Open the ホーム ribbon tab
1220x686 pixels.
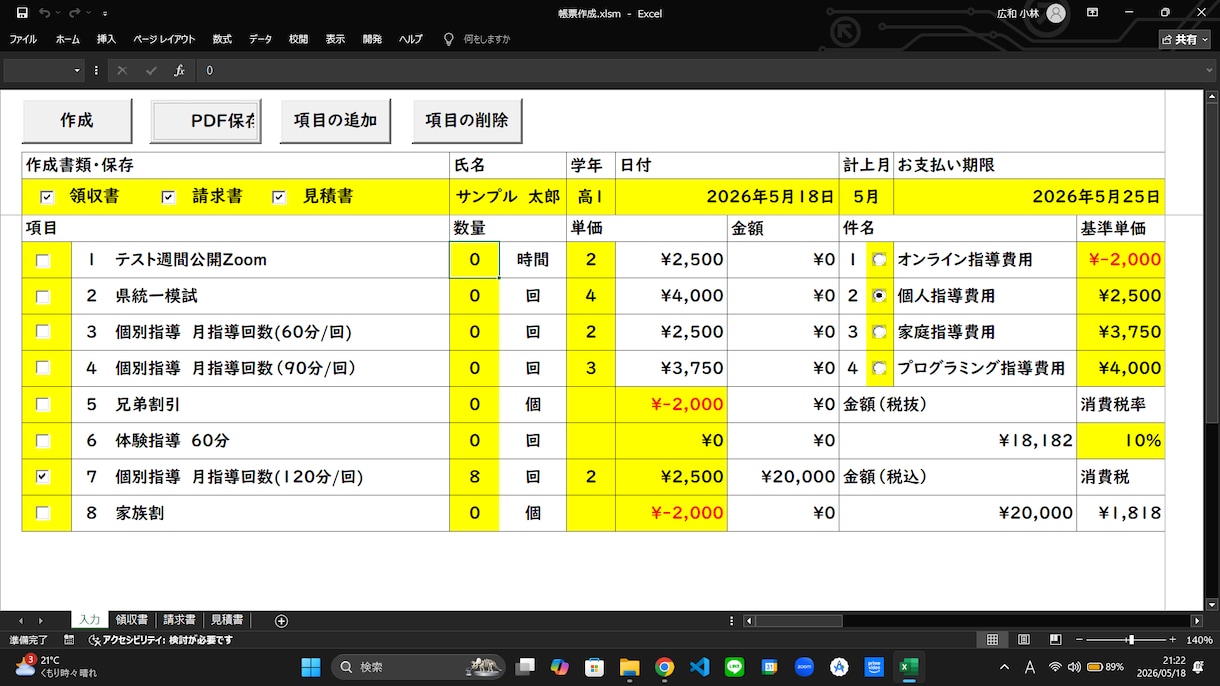coord(68,39)
